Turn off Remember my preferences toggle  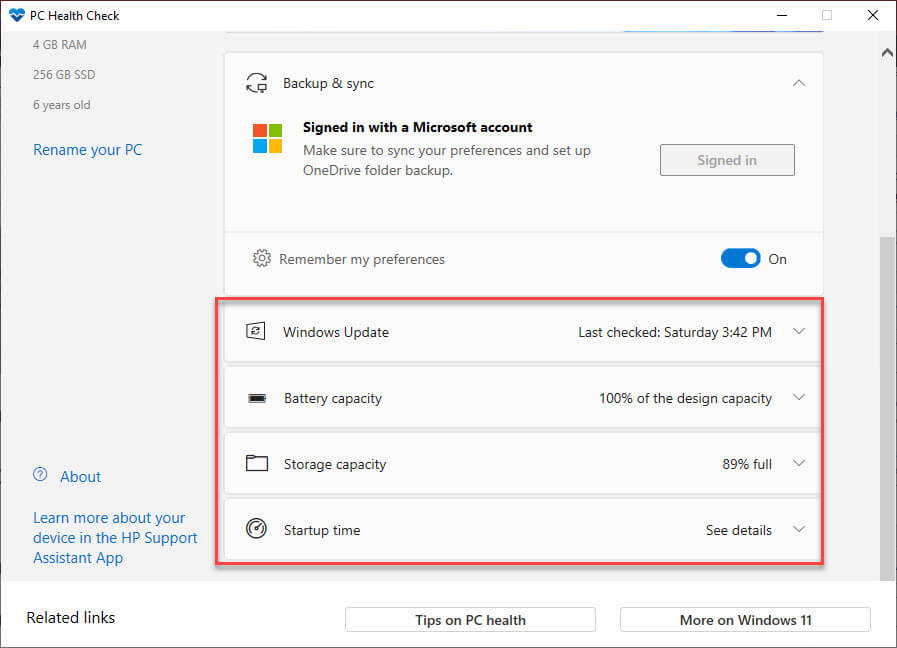coord(740,259)
